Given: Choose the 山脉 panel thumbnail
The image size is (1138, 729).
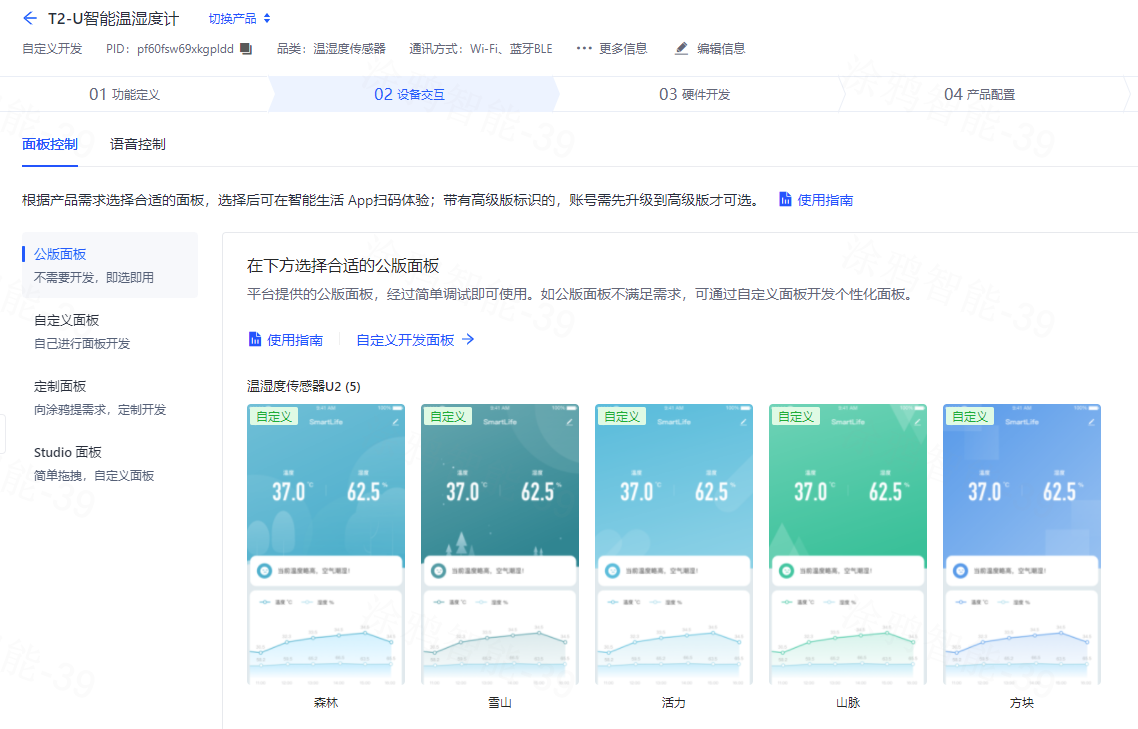Looking at the screenshot, I should point(848,545).
